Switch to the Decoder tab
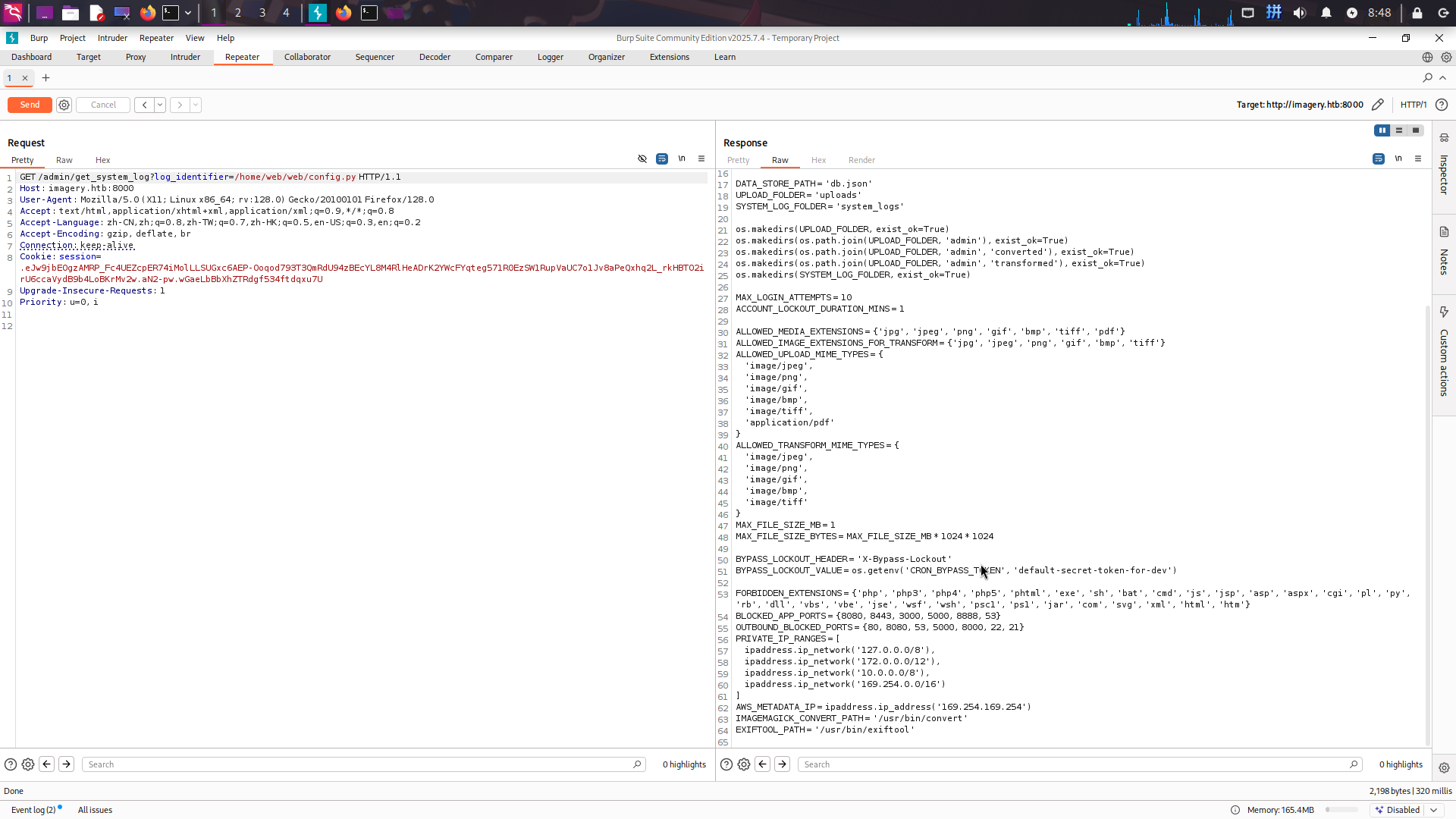This screenshot has width=1456, height=819. 435,57
